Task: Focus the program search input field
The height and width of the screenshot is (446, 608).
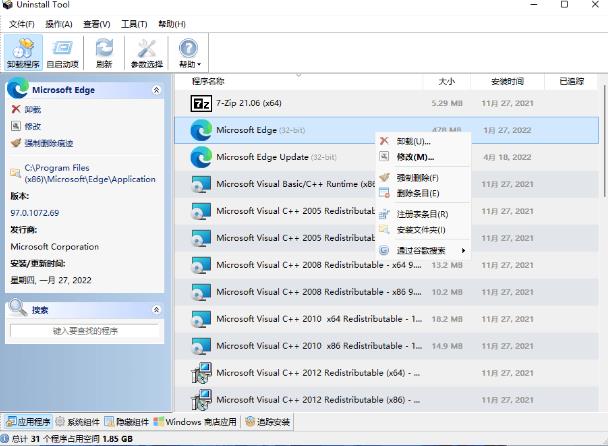Action: (x=85, y=331)
